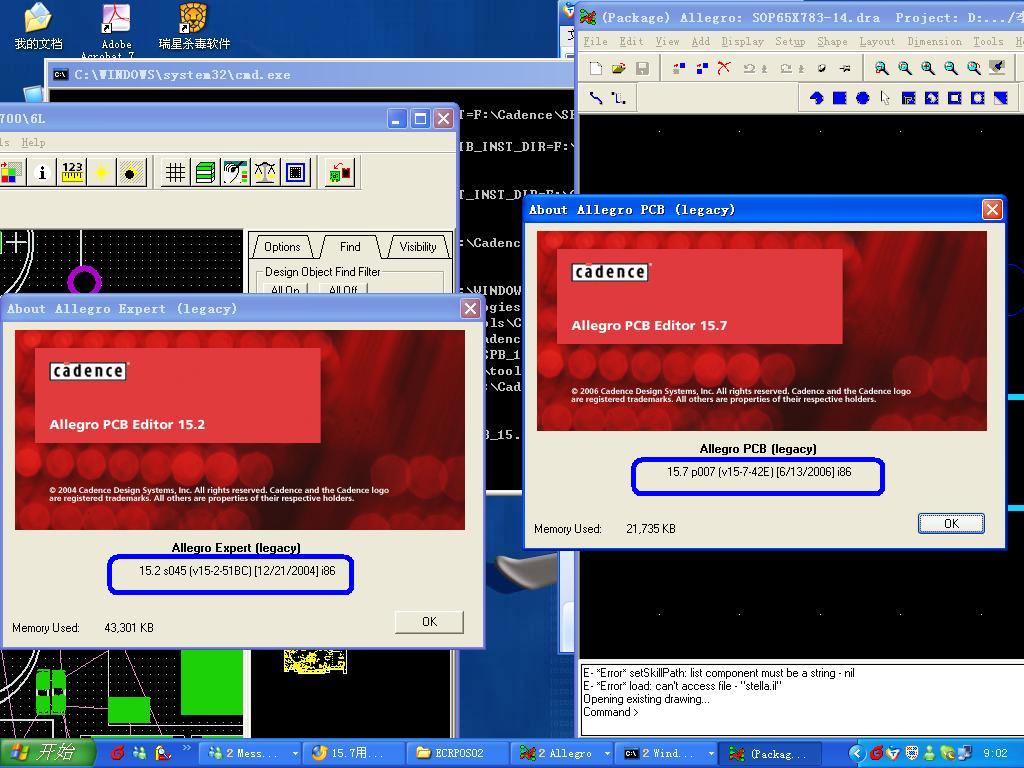Select the Copy tool icon
Viewport: 1024px width, 768px height.
[702, 68]
